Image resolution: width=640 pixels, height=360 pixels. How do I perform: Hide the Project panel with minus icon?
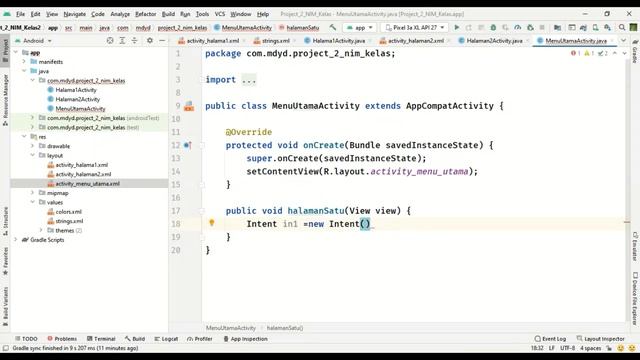162,41
